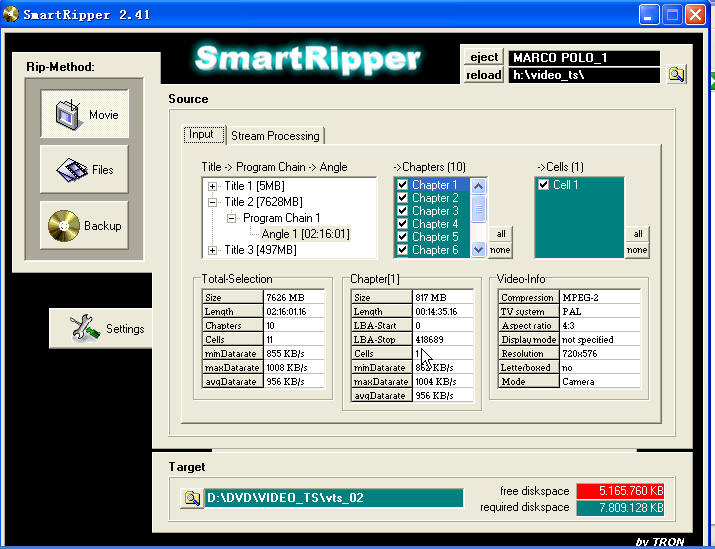Click the target path field
715x549 pixels.
334,498
